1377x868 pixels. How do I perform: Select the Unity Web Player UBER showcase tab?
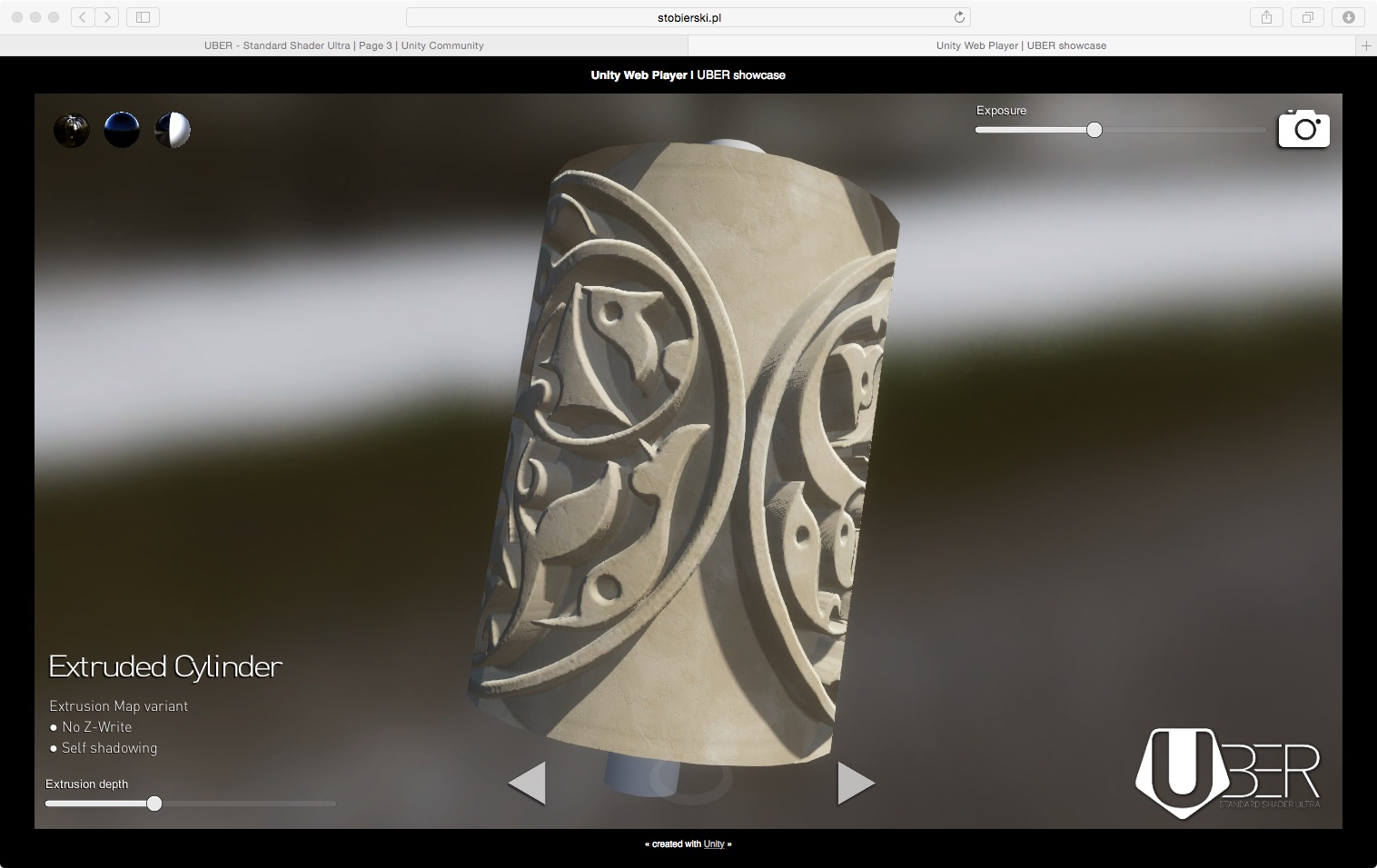click(1021, 45)
